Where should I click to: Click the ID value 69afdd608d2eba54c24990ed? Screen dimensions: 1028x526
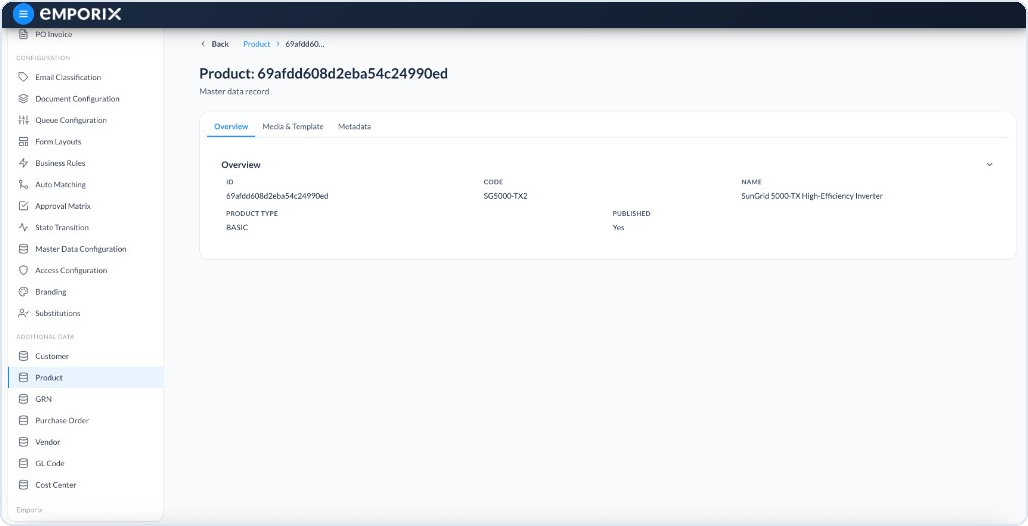point(277,195)
